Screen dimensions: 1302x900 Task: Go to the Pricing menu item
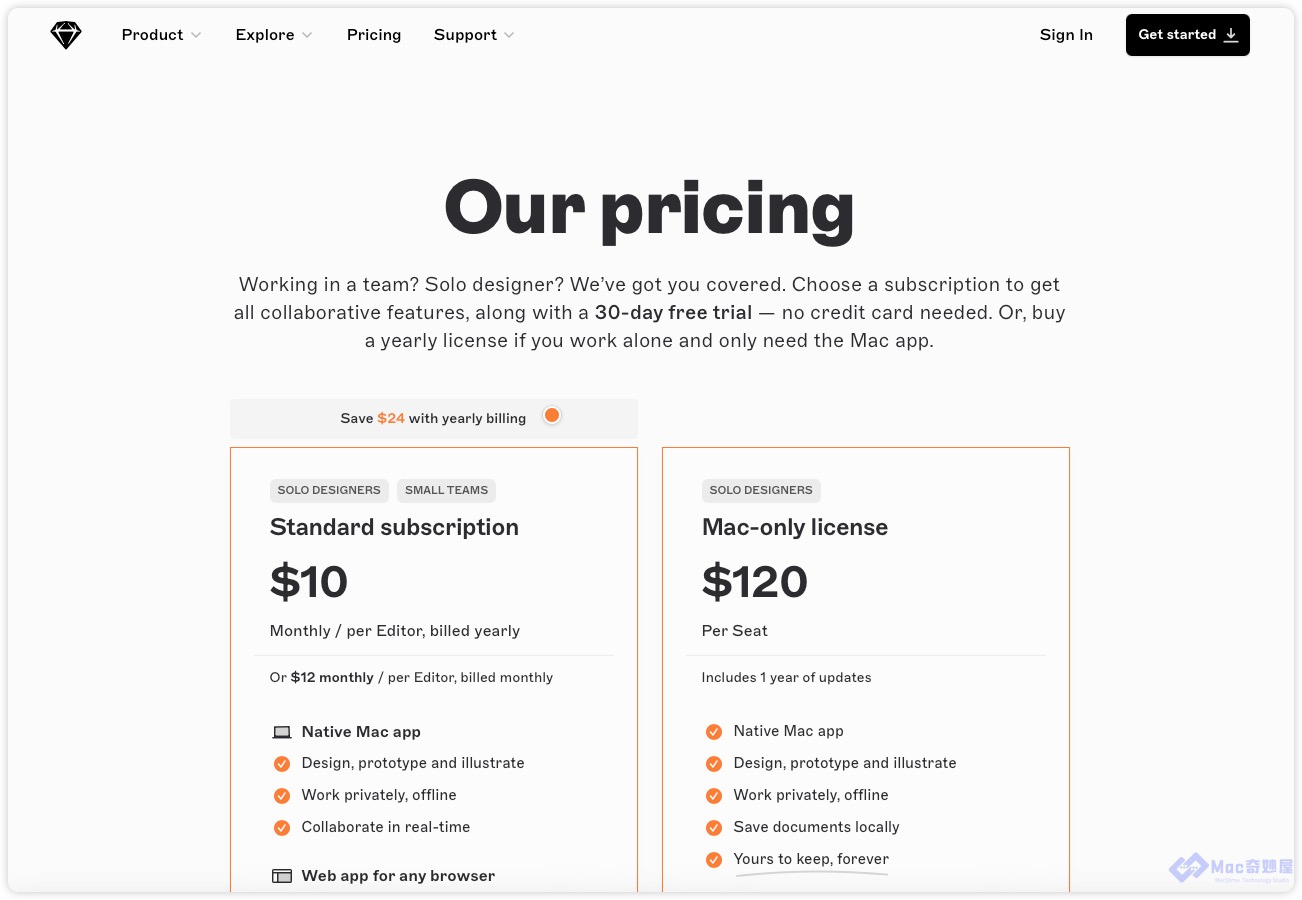pyautogui.click(x=374, y=35)
